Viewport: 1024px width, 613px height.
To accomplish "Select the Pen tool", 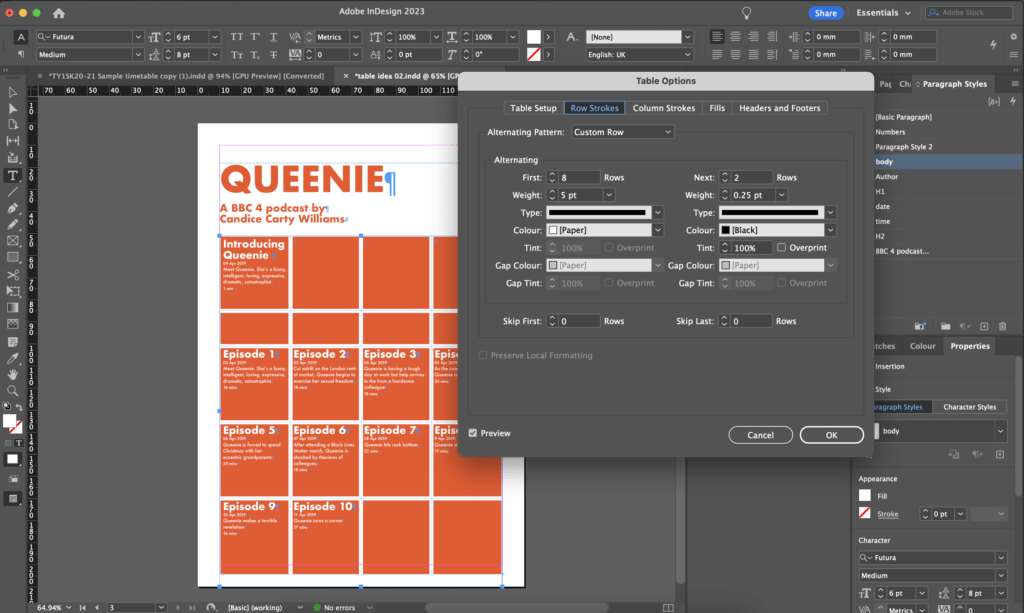I will 12,208.
